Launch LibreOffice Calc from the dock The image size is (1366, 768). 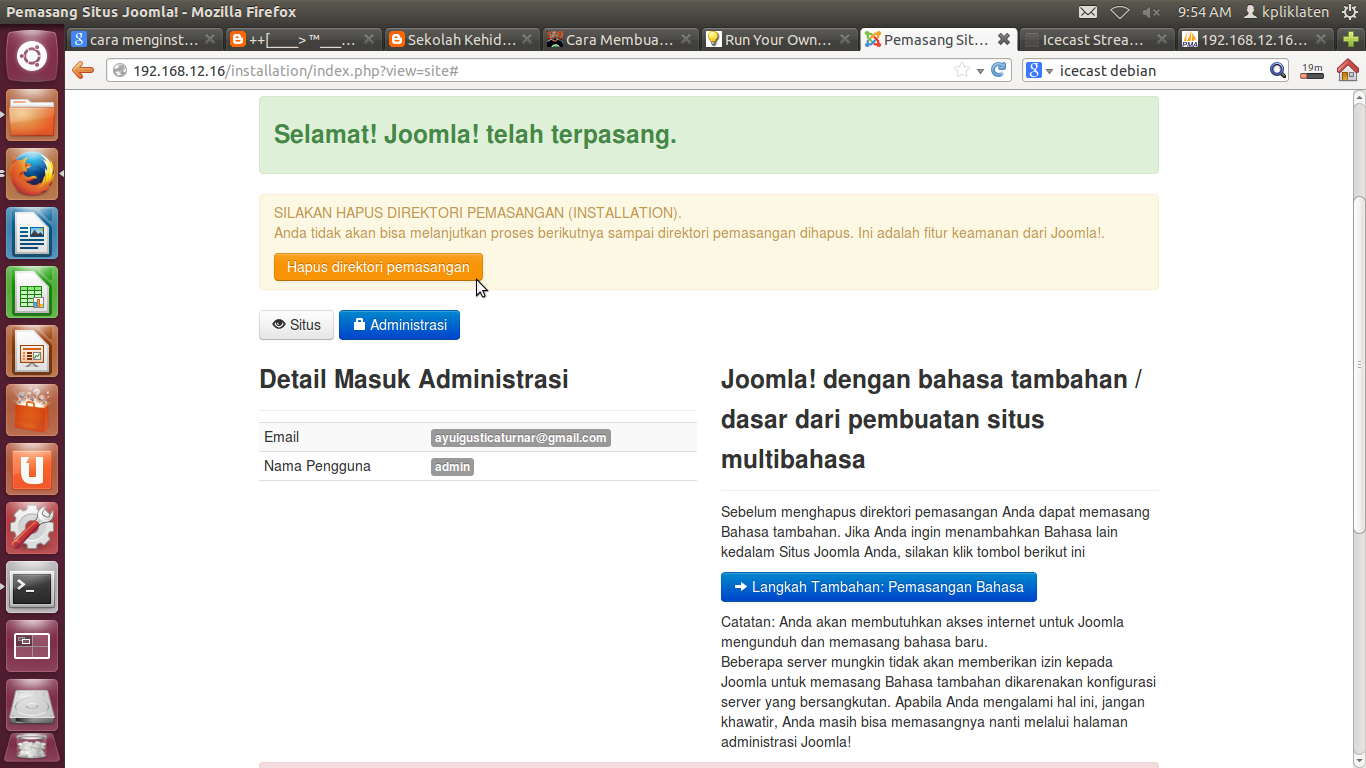[32, 293]
